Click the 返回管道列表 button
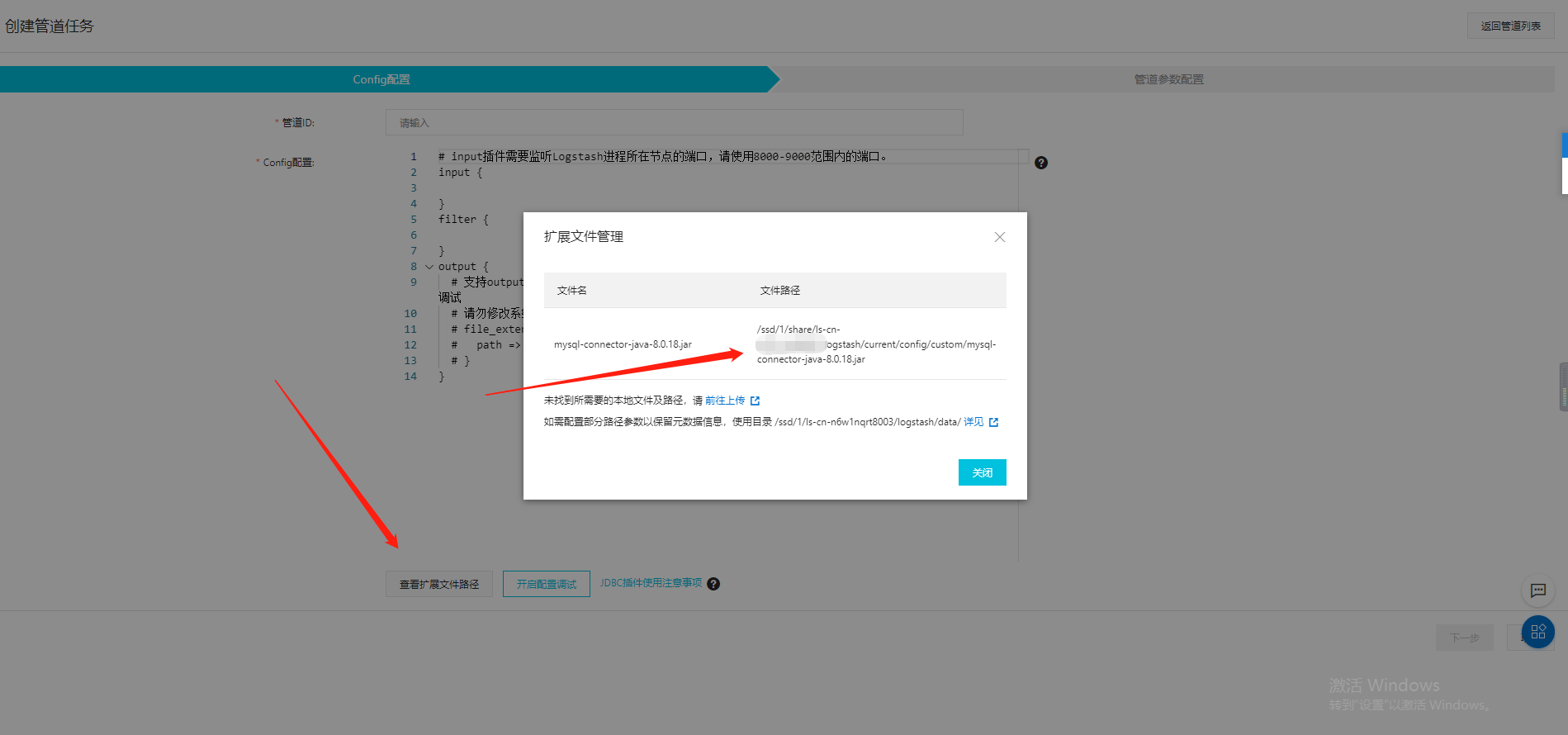The height and width of the screenshot is (735, 1568). (1510, 26)
